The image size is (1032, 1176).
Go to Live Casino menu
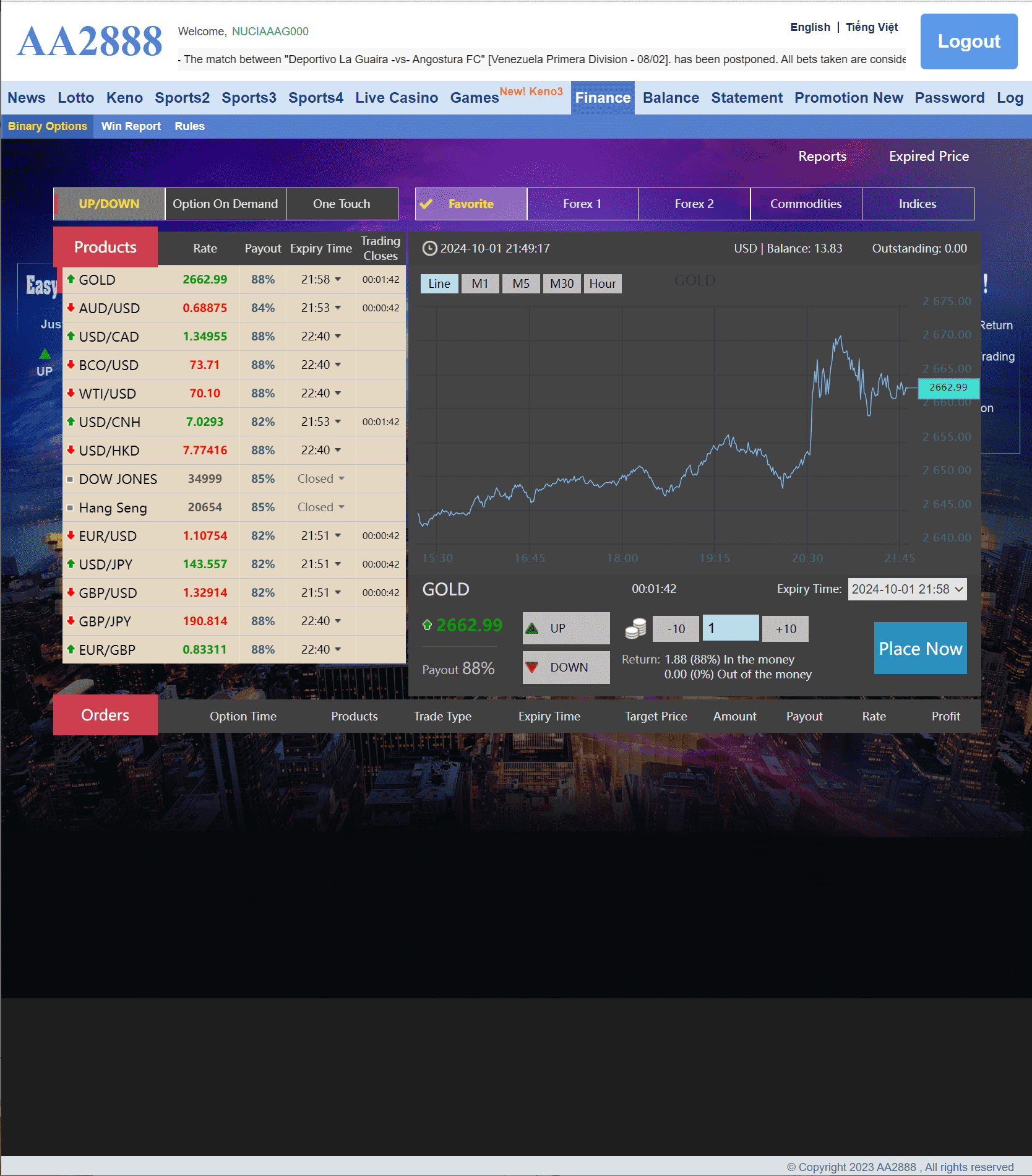(x=397, y=98)
